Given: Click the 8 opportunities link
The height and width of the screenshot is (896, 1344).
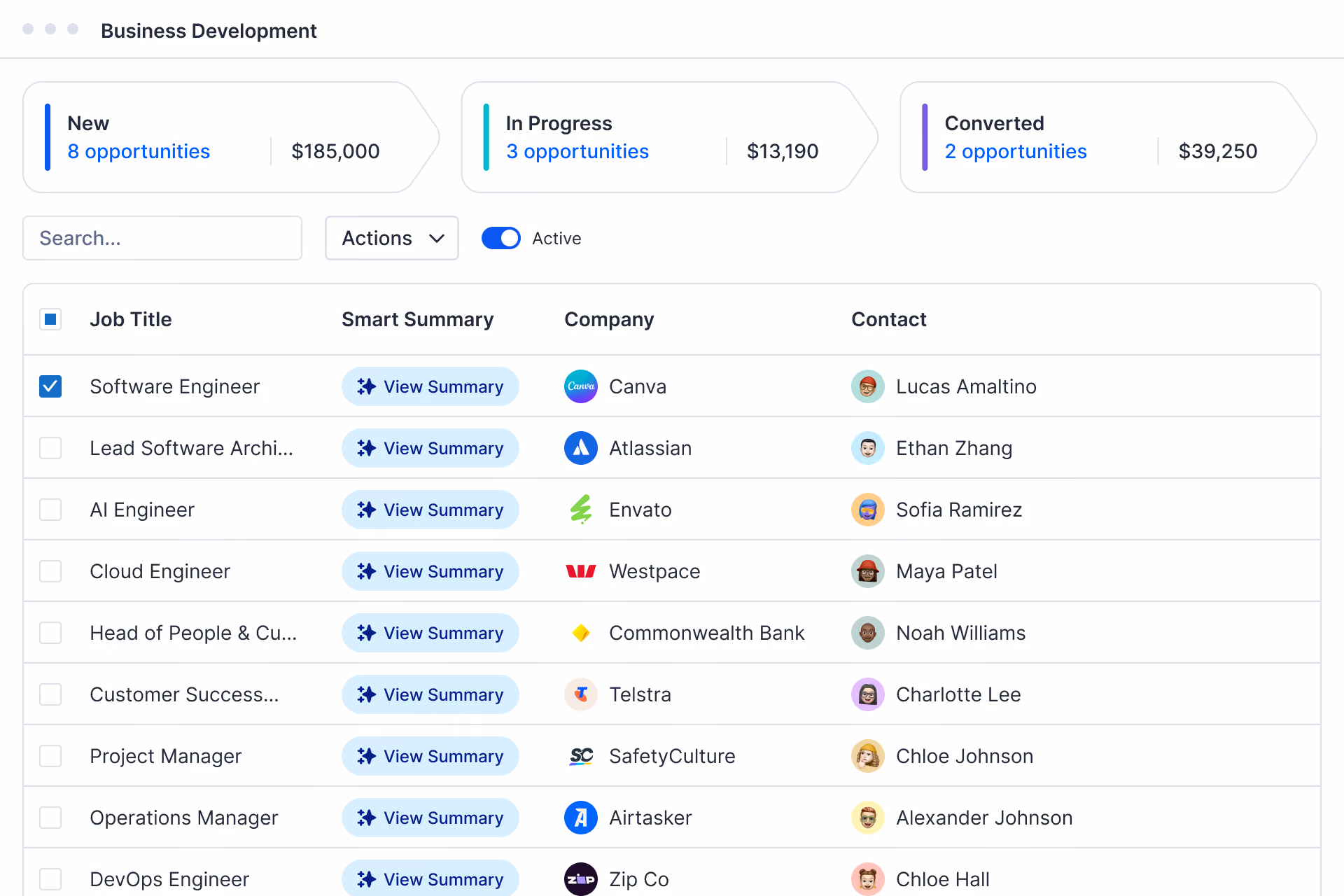Looking at the screenshot, I should coord(139,151).
